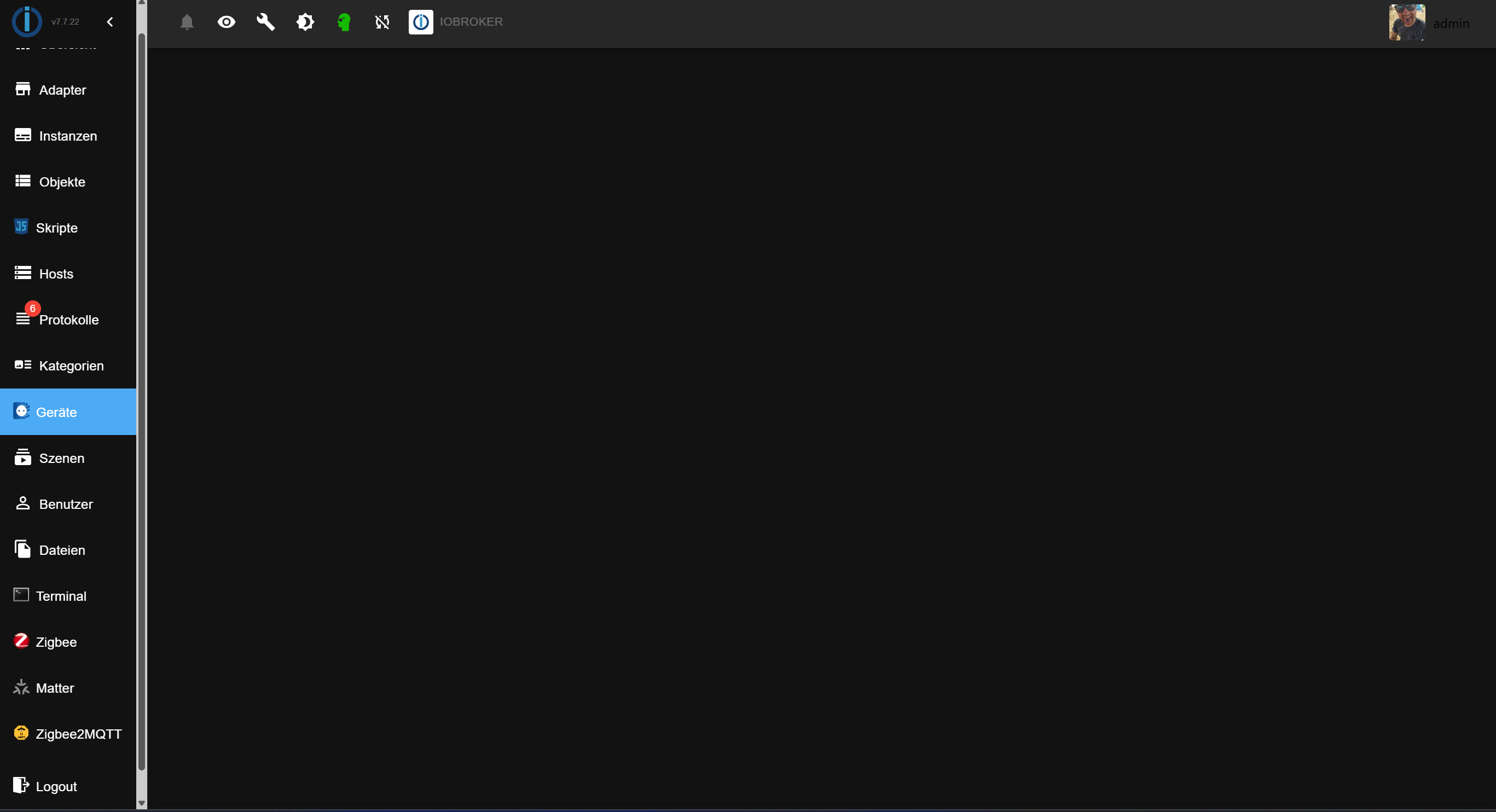This screenshot has height=812, width=1496.
Task: Open system settings wrench icon
Action: pos(265,22)
